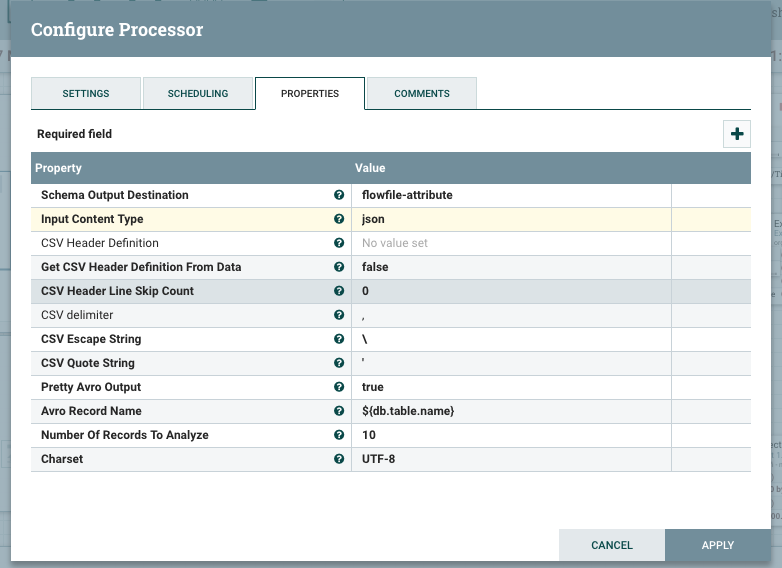
Task: Click help icon for Schema Output Destination
Action: (x=339, y=195)
